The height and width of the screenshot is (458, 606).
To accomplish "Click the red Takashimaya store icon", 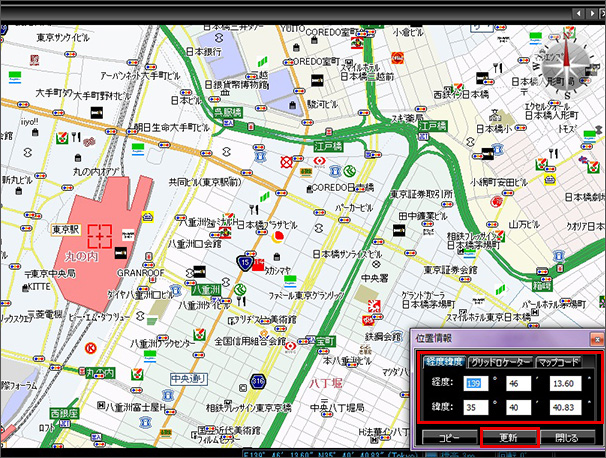I will [258, 265].
